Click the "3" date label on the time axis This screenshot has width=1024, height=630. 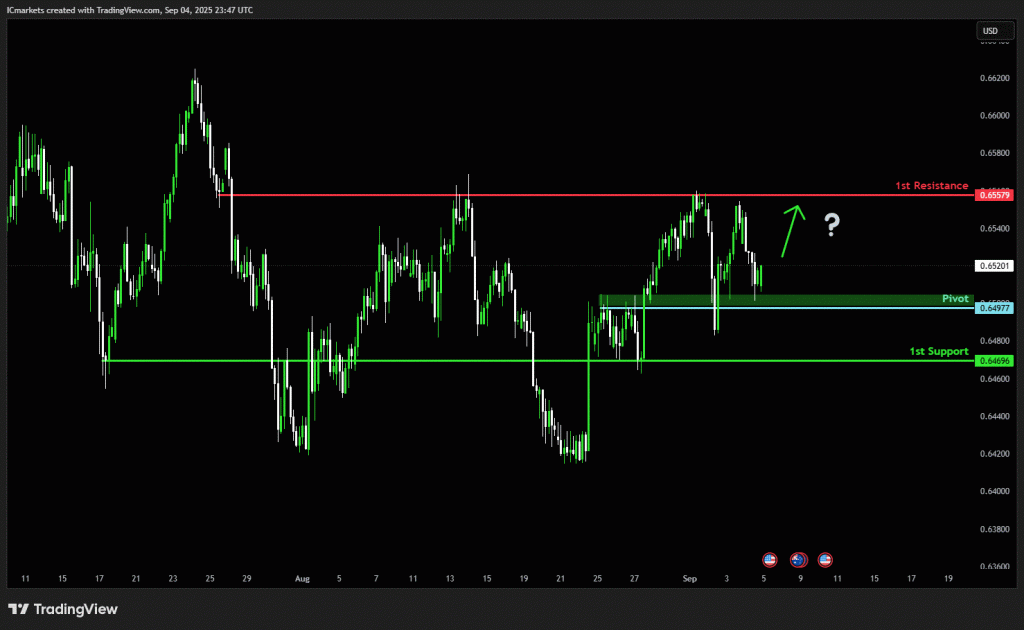(x=726, y=578)
